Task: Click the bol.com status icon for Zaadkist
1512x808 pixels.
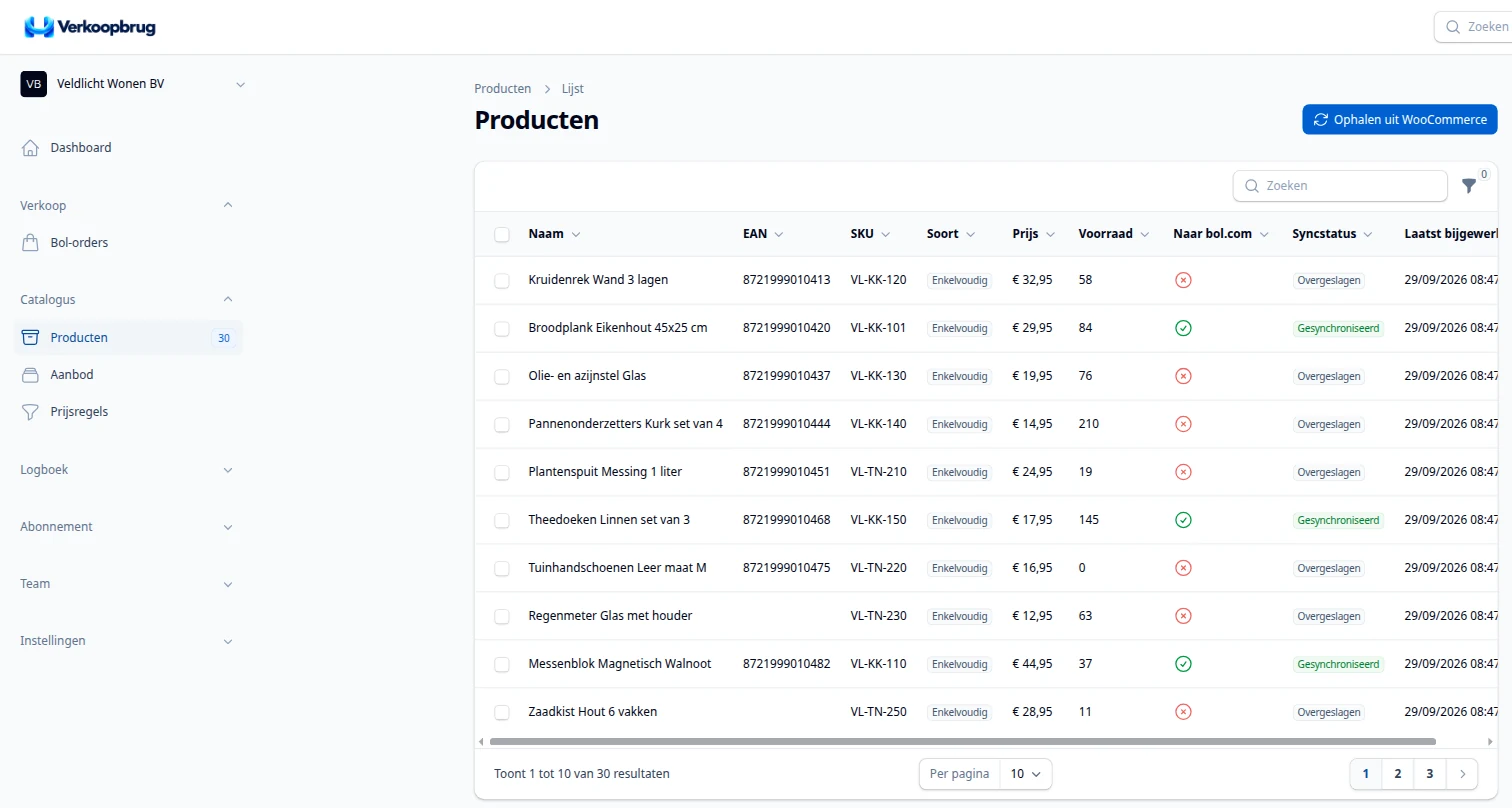Action: click(1183, 712)
